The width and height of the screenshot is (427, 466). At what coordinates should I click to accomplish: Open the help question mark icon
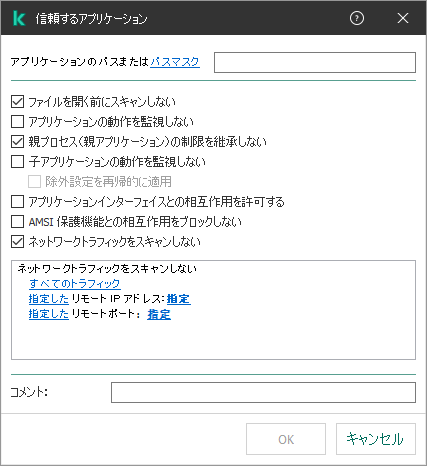[357, 18]
